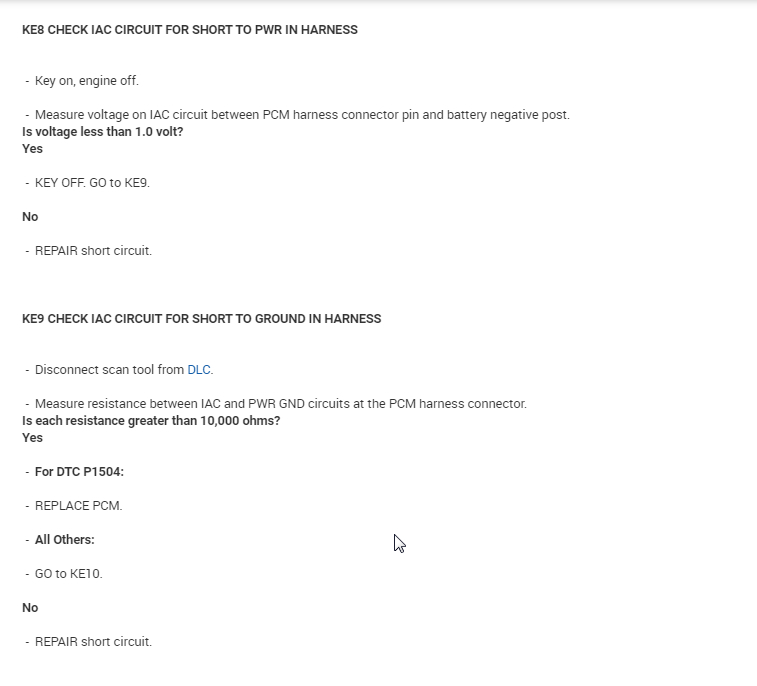The width and height of the screenshot is (757, 686).
Task: Click the 'Yes' answer in the KE8 section
Action: [33, 149]
